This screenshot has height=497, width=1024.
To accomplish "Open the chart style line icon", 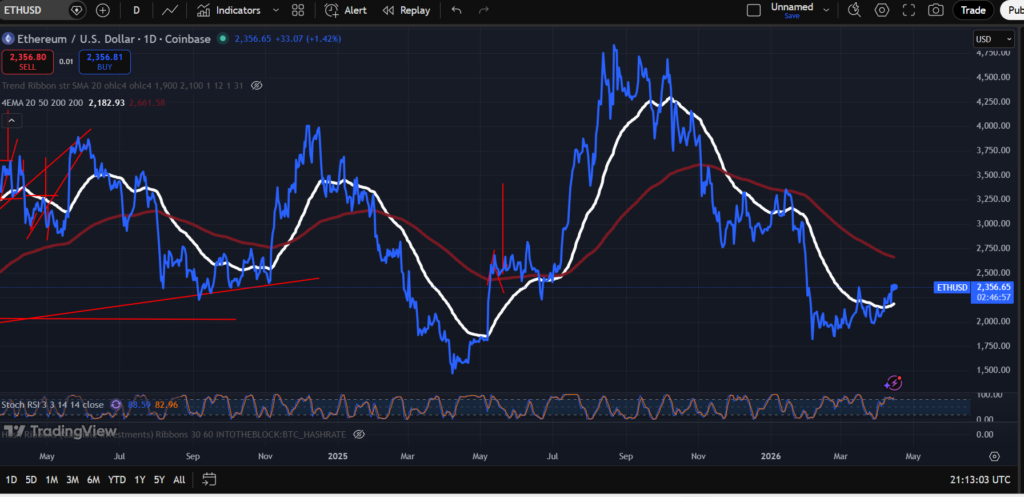I will tap(171, 10).
